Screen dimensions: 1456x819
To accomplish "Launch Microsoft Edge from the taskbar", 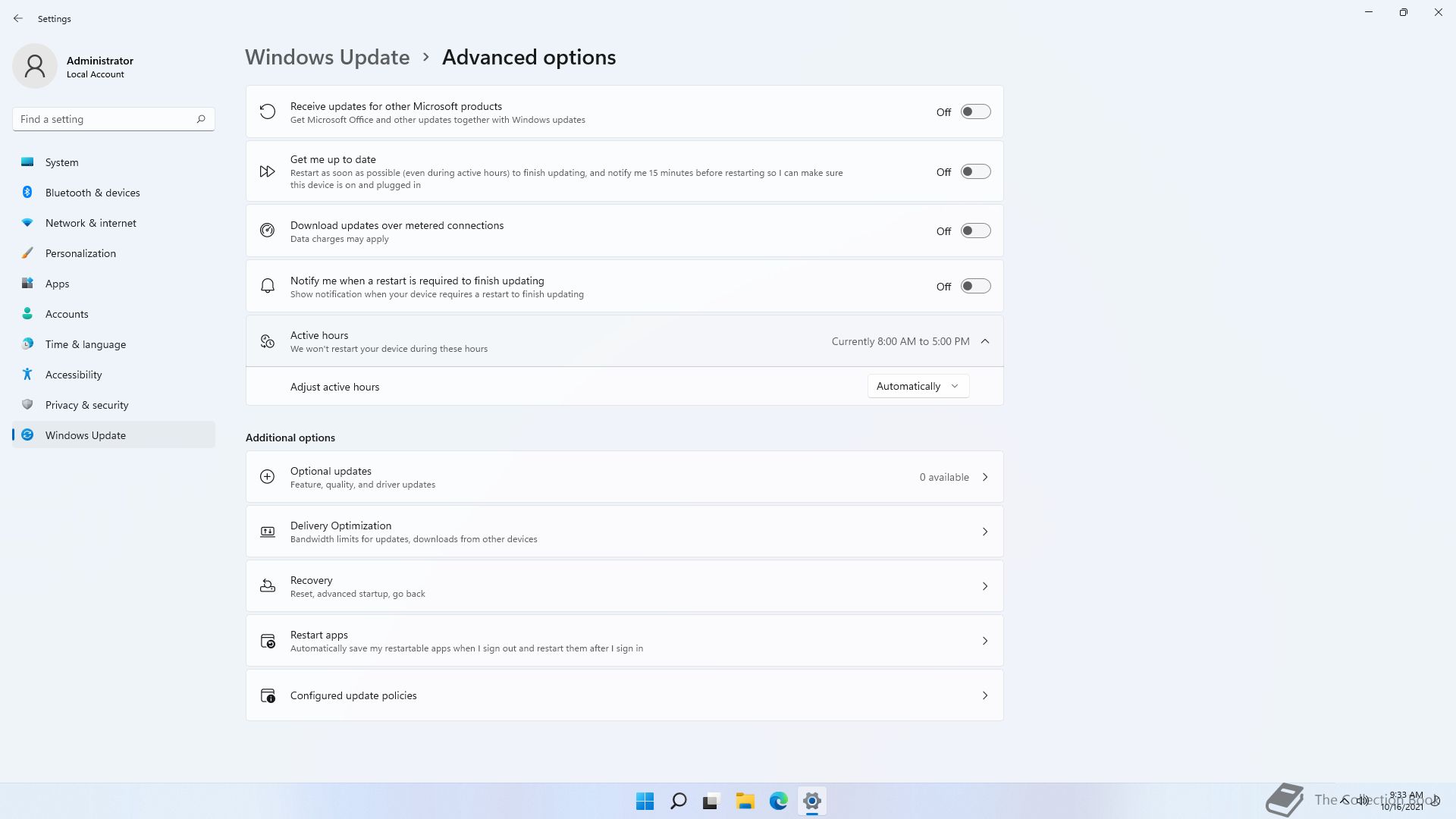I will tap(778, 801).
